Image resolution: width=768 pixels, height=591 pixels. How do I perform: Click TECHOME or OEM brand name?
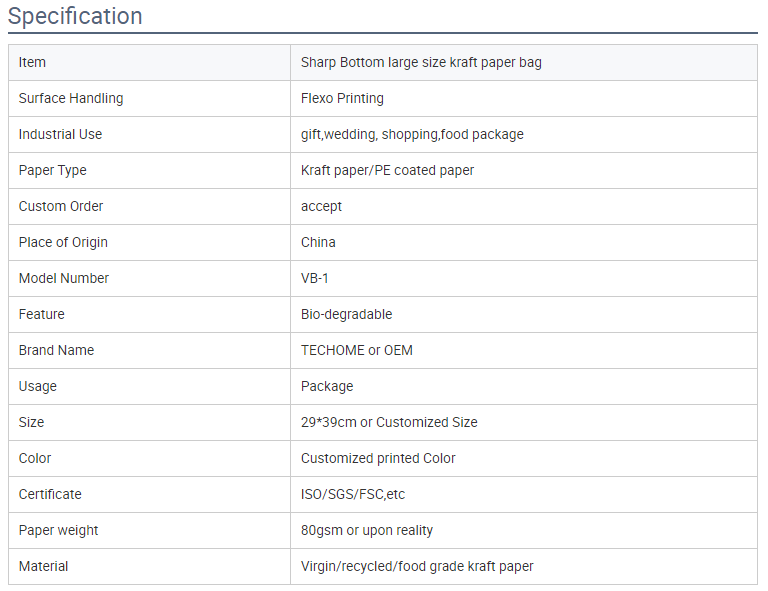(357, 350)
